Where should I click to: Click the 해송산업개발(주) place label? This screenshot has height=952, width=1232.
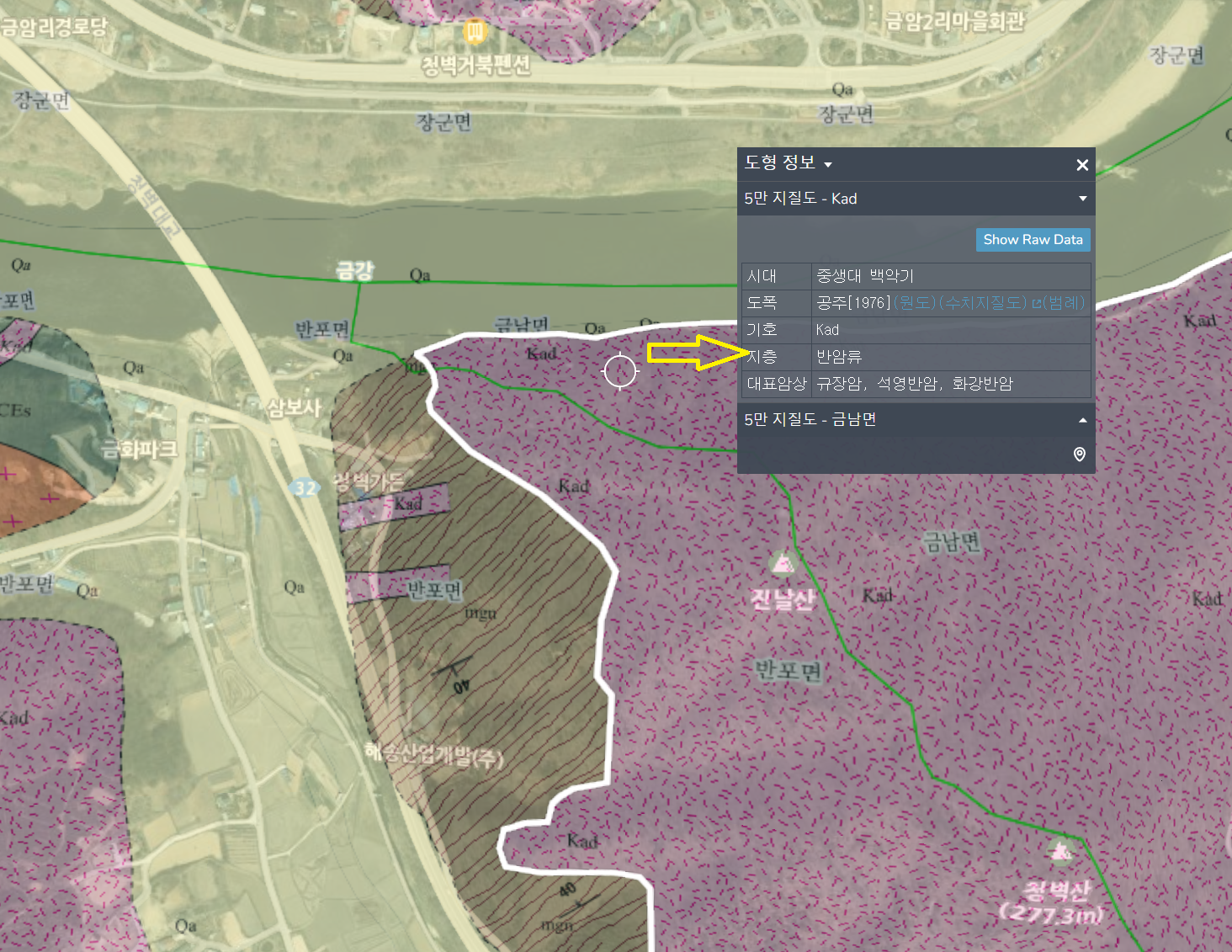(434, 754)
